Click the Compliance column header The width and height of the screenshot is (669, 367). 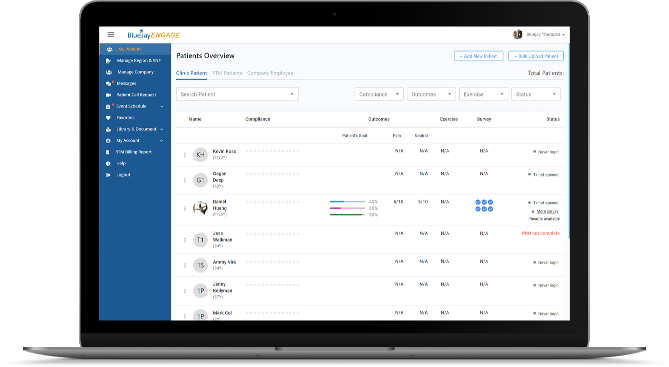click(x=258, y=119)
